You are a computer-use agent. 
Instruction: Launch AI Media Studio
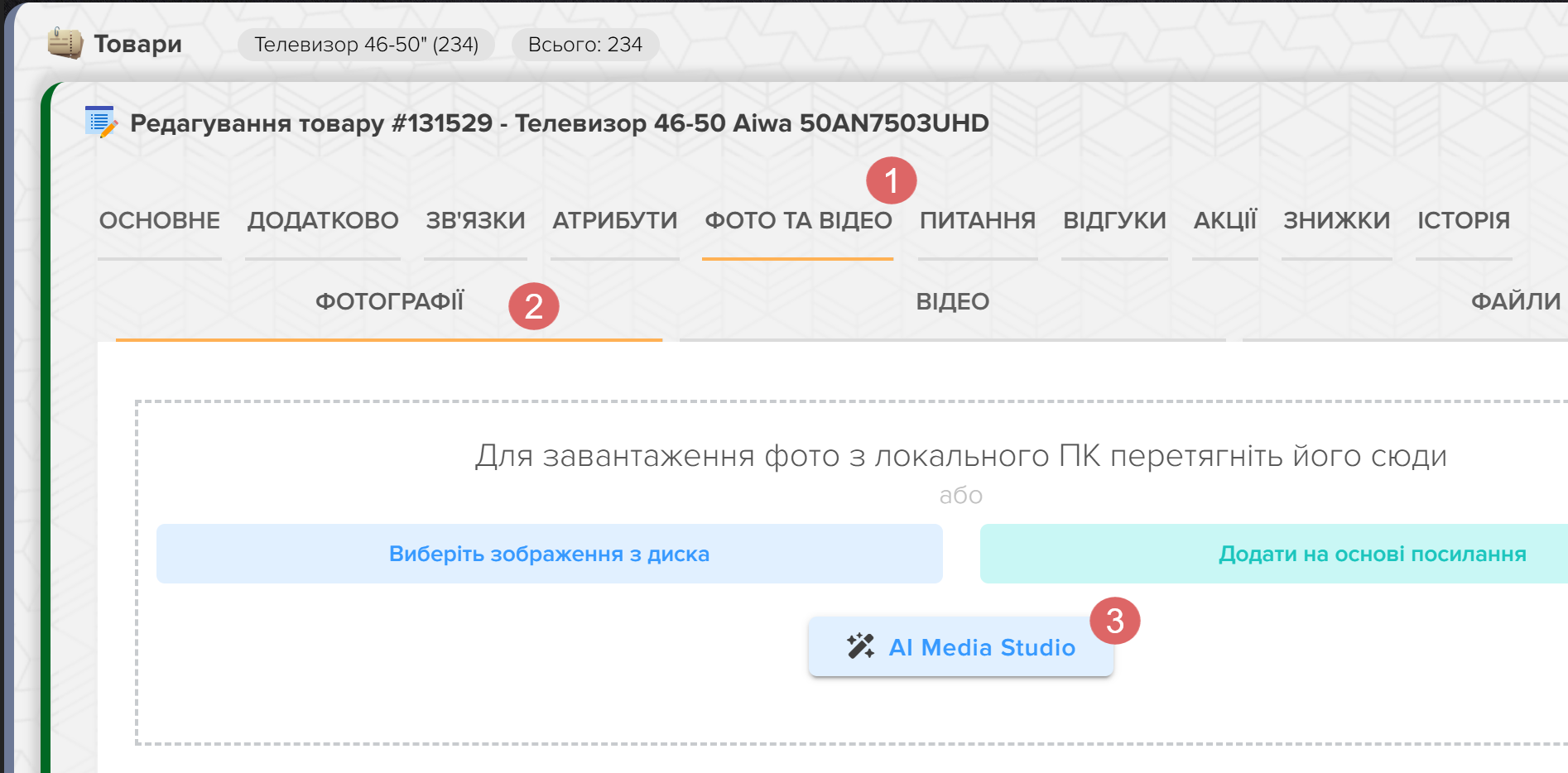[961, 646]
